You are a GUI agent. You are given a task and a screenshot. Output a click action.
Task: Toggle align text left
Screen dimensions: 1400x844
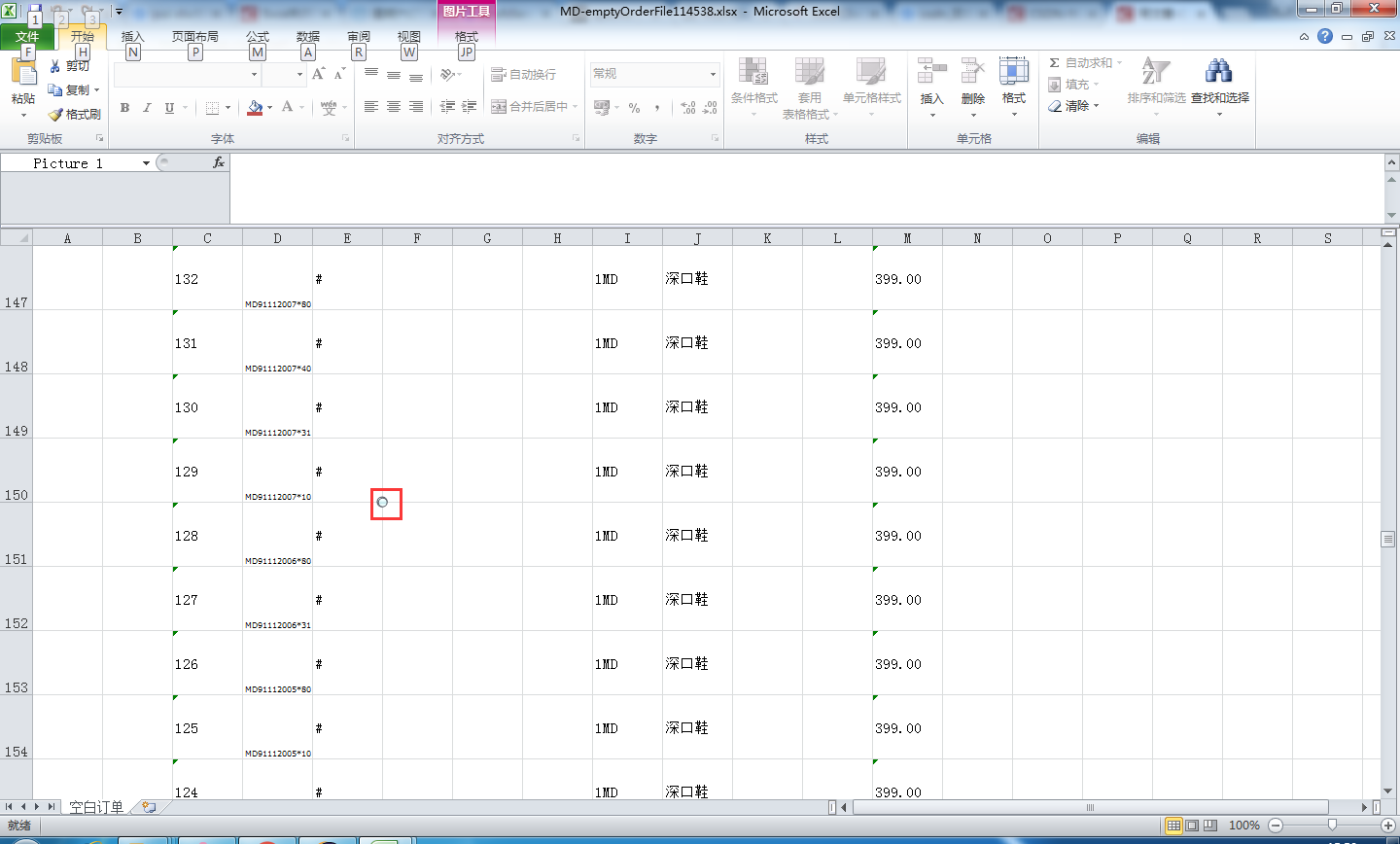coord(371,107)
